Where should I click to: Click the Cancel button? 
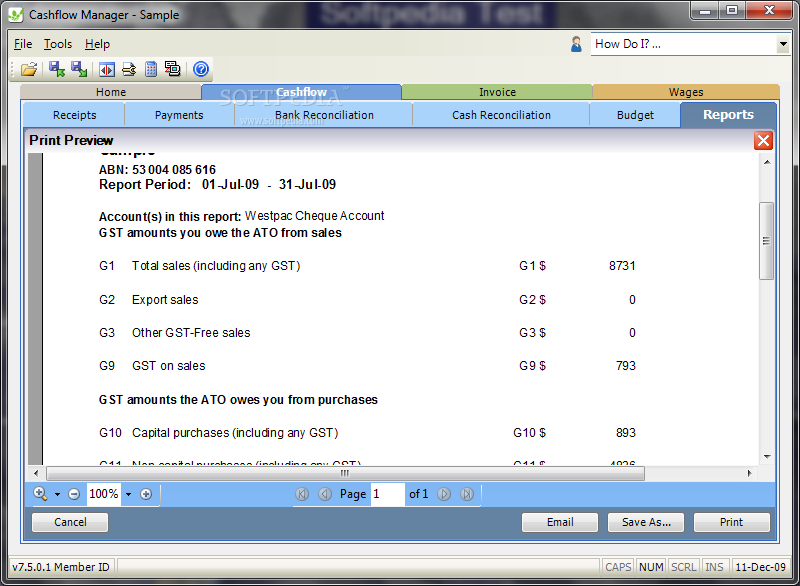click(x=70, y=522)
